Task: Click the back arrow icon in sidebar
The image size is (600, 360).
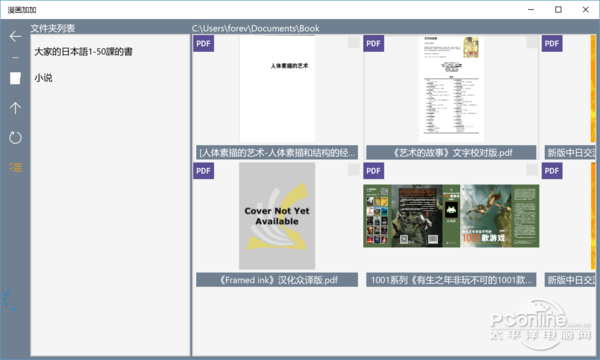Action: click(15, 36)
